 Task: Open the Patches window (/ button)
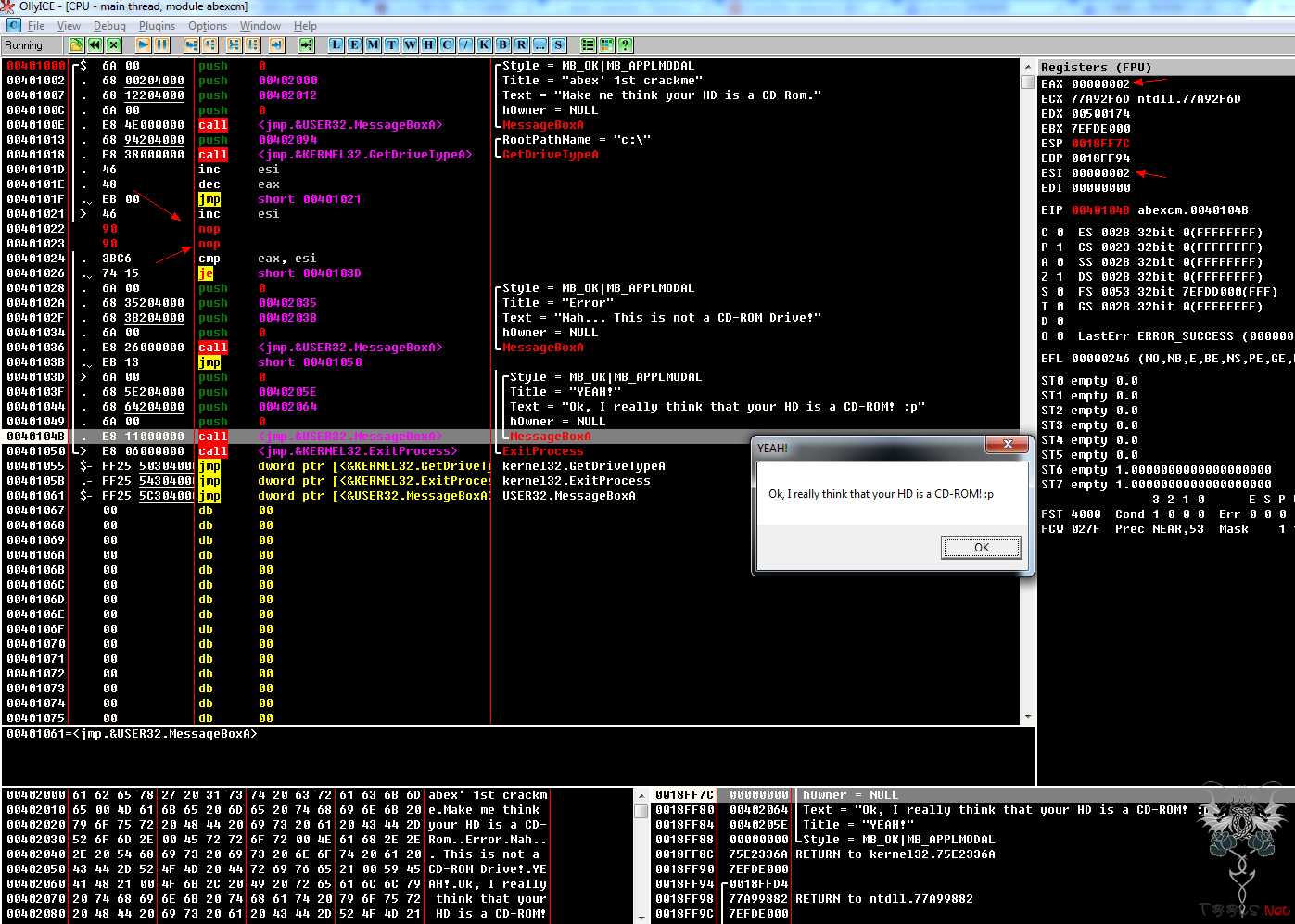click(x=465, y=44)
